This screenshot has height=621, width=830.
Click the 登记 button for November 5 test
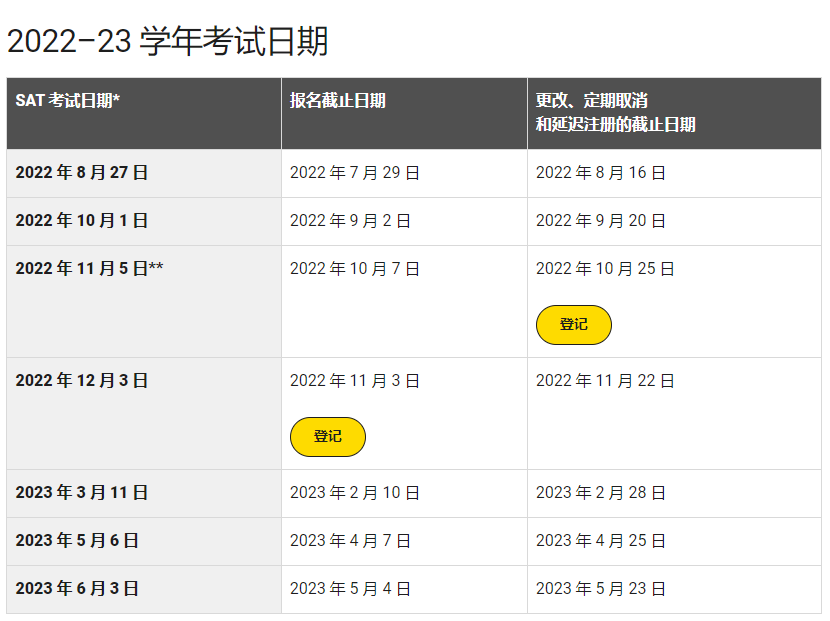click(x=573, y=325)
